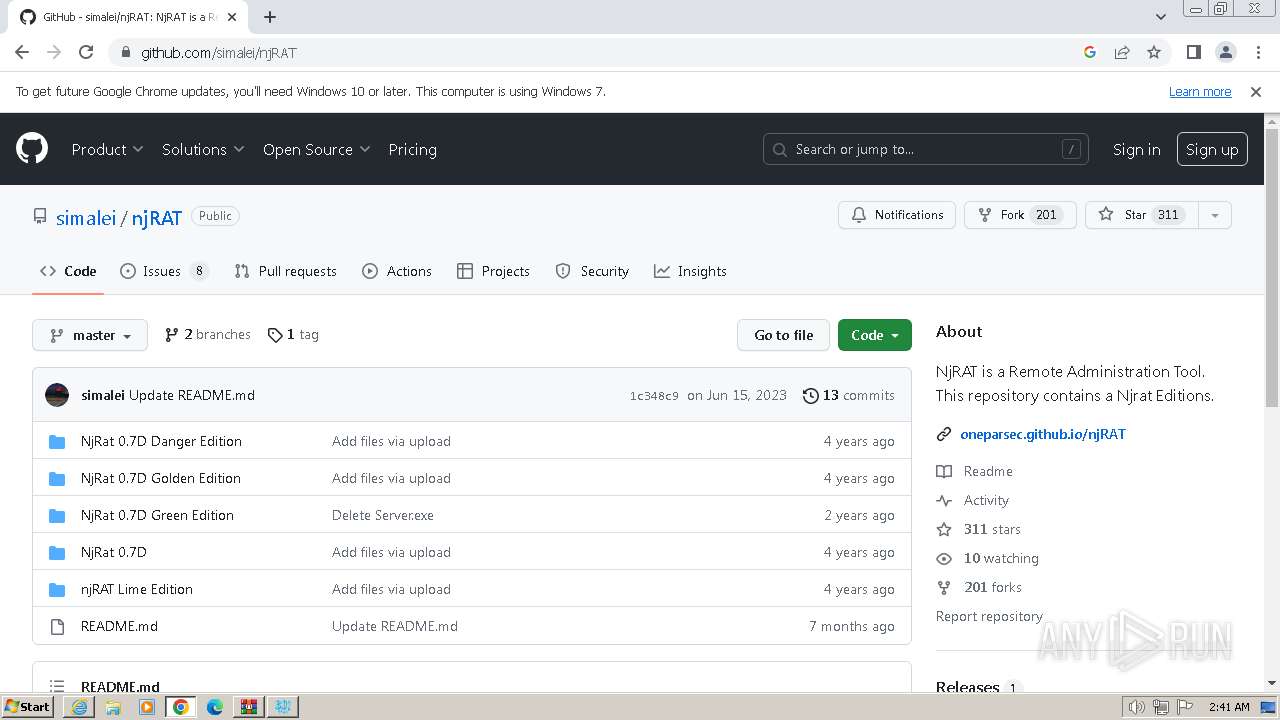The width and height of the screenshot is (1280, 720).
Task: Click folder icon for njRAT Lime Edition
Action: 57,589
